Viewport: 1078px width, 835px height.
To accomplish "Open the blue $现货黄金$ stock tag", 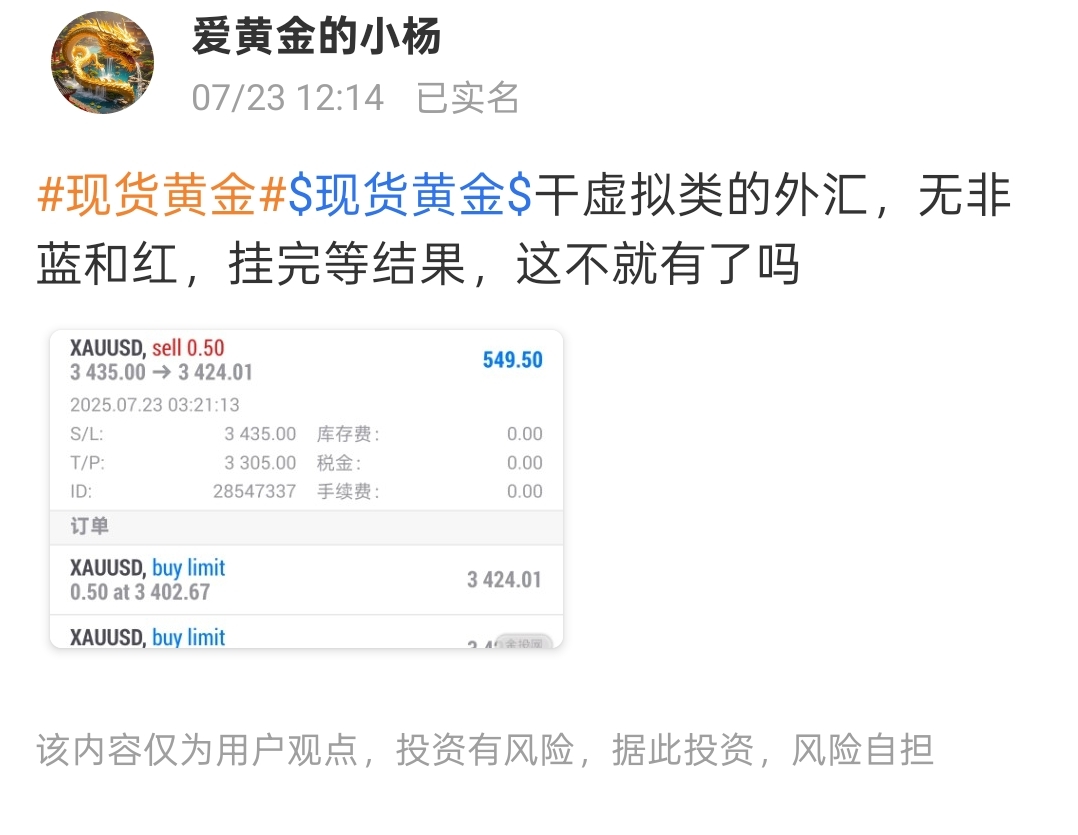I will point(410,195).
